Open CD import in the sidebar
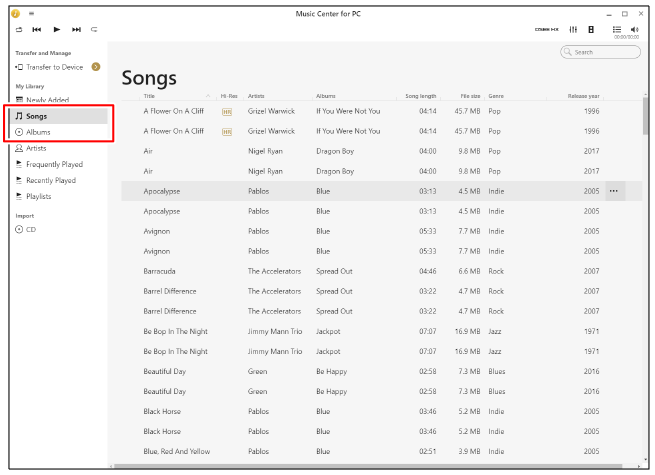Image resolution: width=655 pixels, height=475 pixels. [31, 229]
